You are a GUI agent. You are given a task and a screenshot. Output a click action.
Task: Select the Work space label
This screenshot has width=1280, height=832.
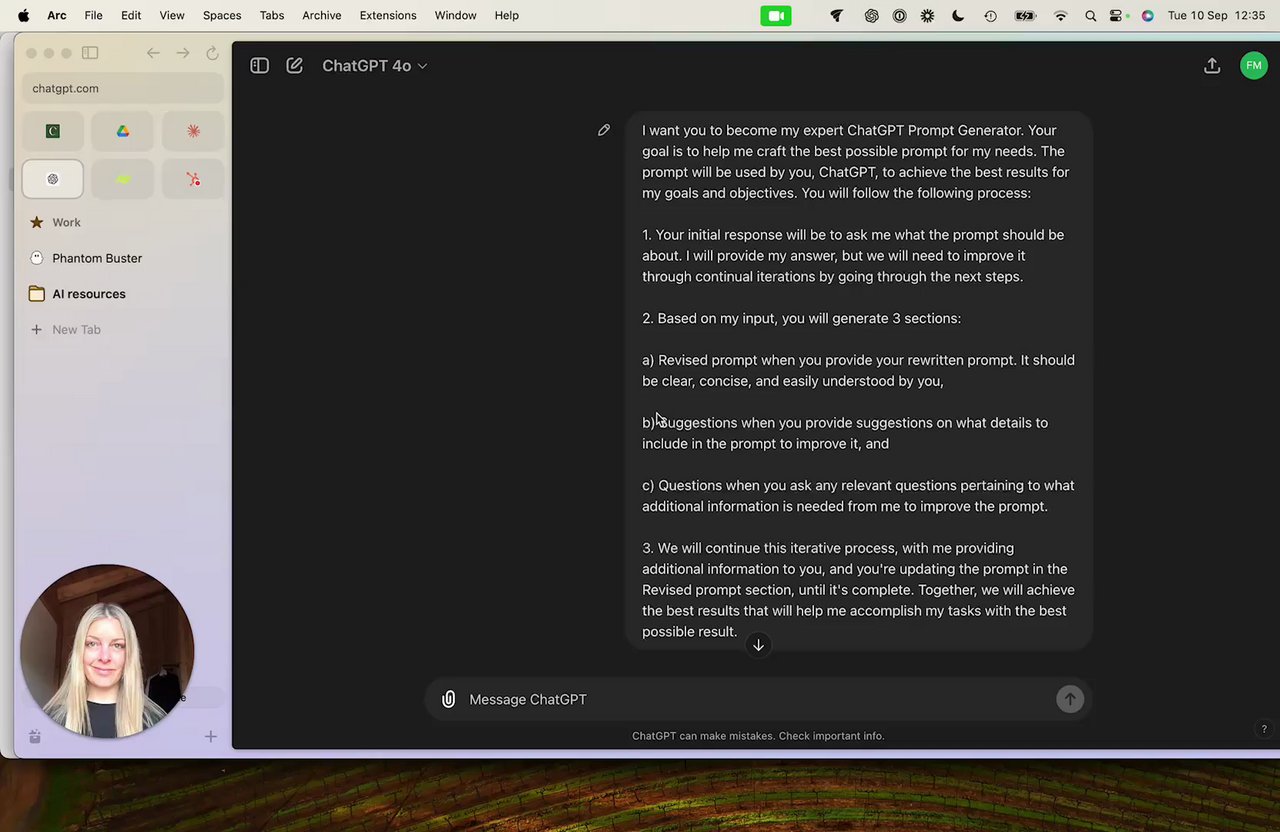[66, 222]
